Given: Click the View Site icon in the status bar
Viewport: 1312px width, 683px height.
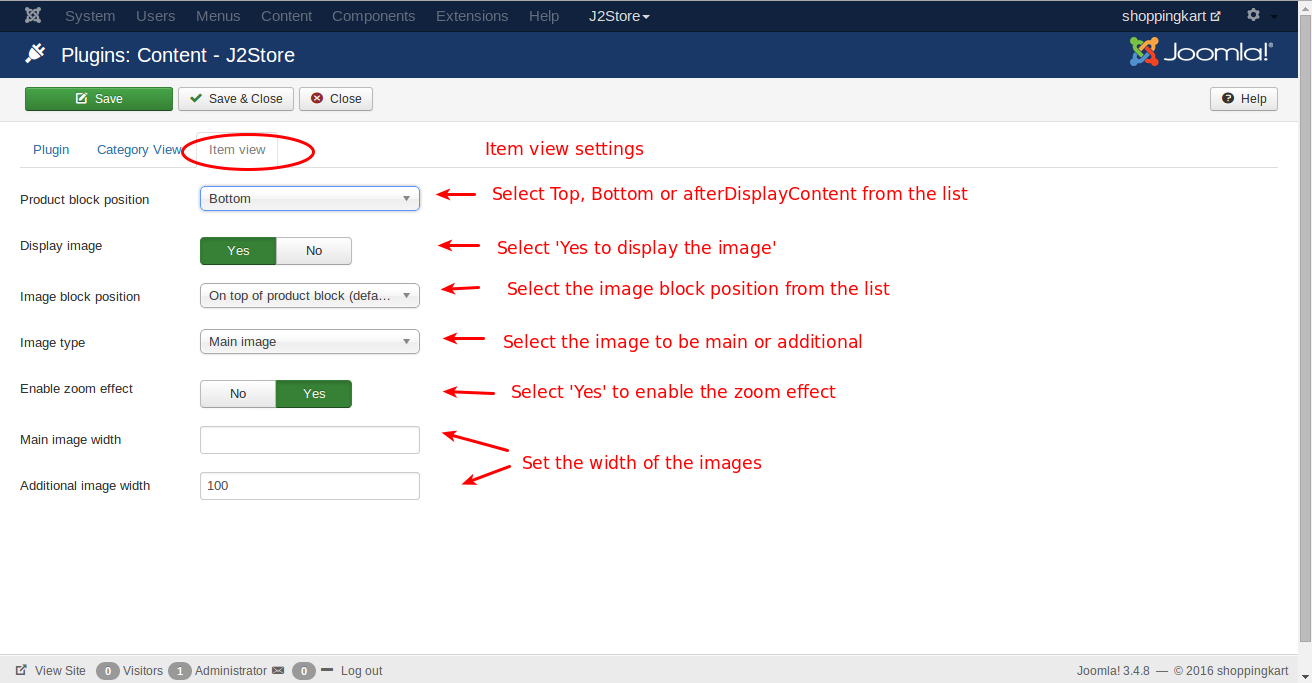Looking at the screenshot, I should coord(23,670).
